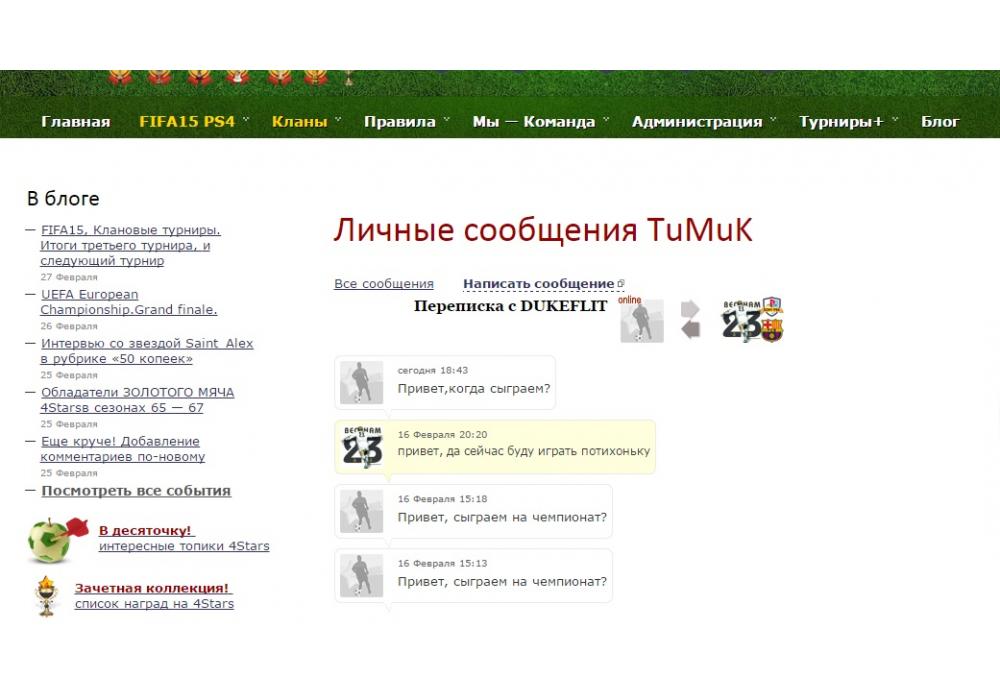Screen dimensions: 1000x700
Task: Click 'Личные сообщения ТиМиК' heading
Action: click(543, 230)
